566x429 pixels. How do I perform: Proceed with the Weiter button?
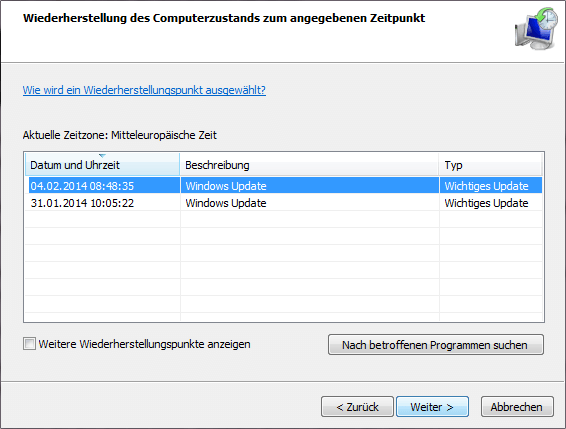[x=432, y=407]
